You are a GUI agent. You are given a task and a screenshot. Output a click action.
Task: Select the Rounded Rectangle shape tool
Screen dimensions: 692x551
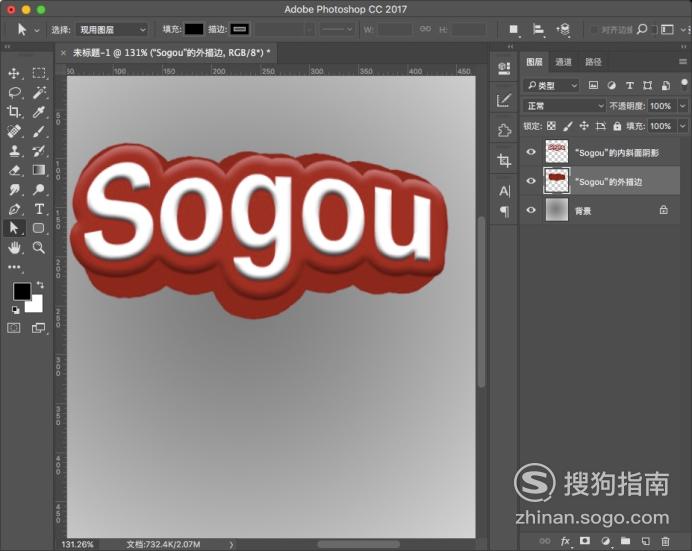(x=39, y=228)
